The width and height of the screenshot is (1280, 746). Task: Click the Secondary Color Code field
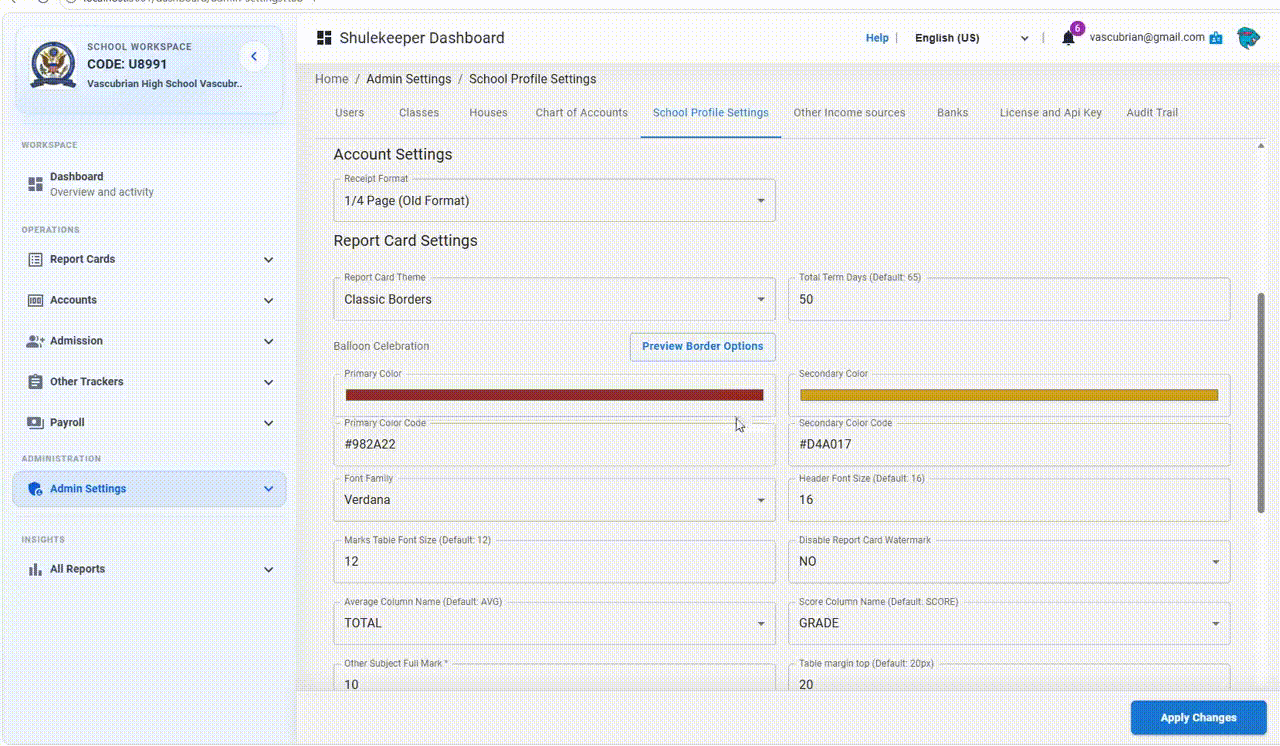click(1009, 444)
